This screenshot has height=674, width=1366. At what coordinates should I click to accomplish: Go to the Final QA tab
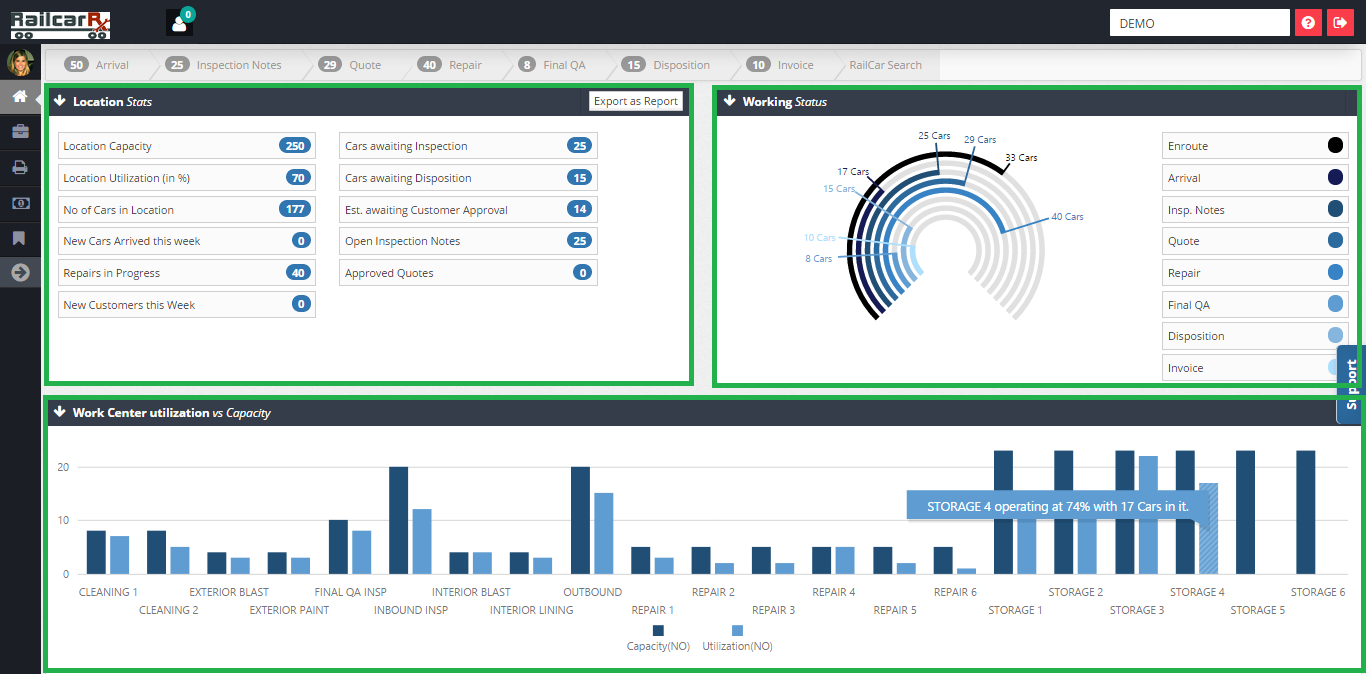552,65
